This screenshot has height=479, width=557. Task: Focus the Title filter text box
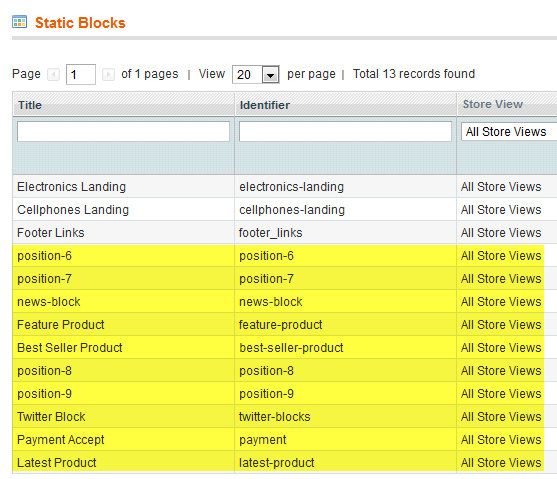(123, 131)
